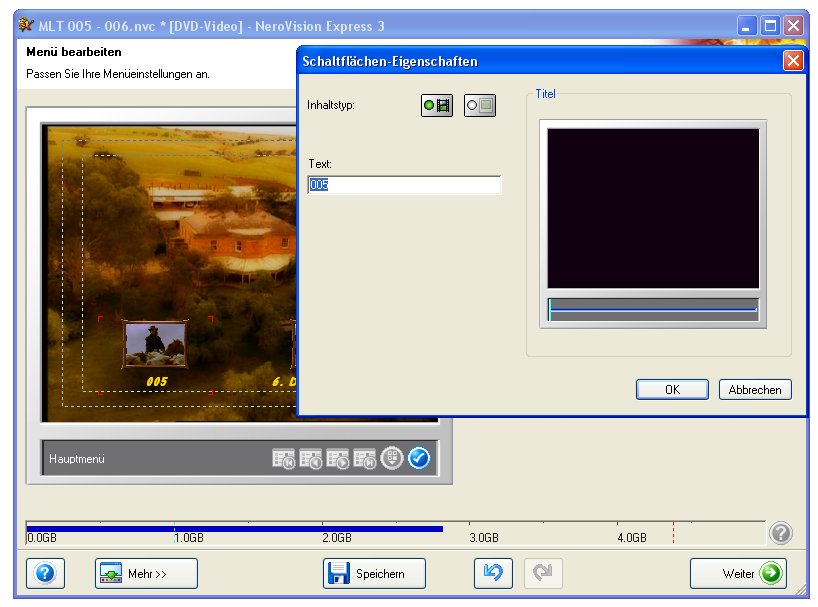Select the 005 horseman thumbnail in menu preview

tap(154, 343)
